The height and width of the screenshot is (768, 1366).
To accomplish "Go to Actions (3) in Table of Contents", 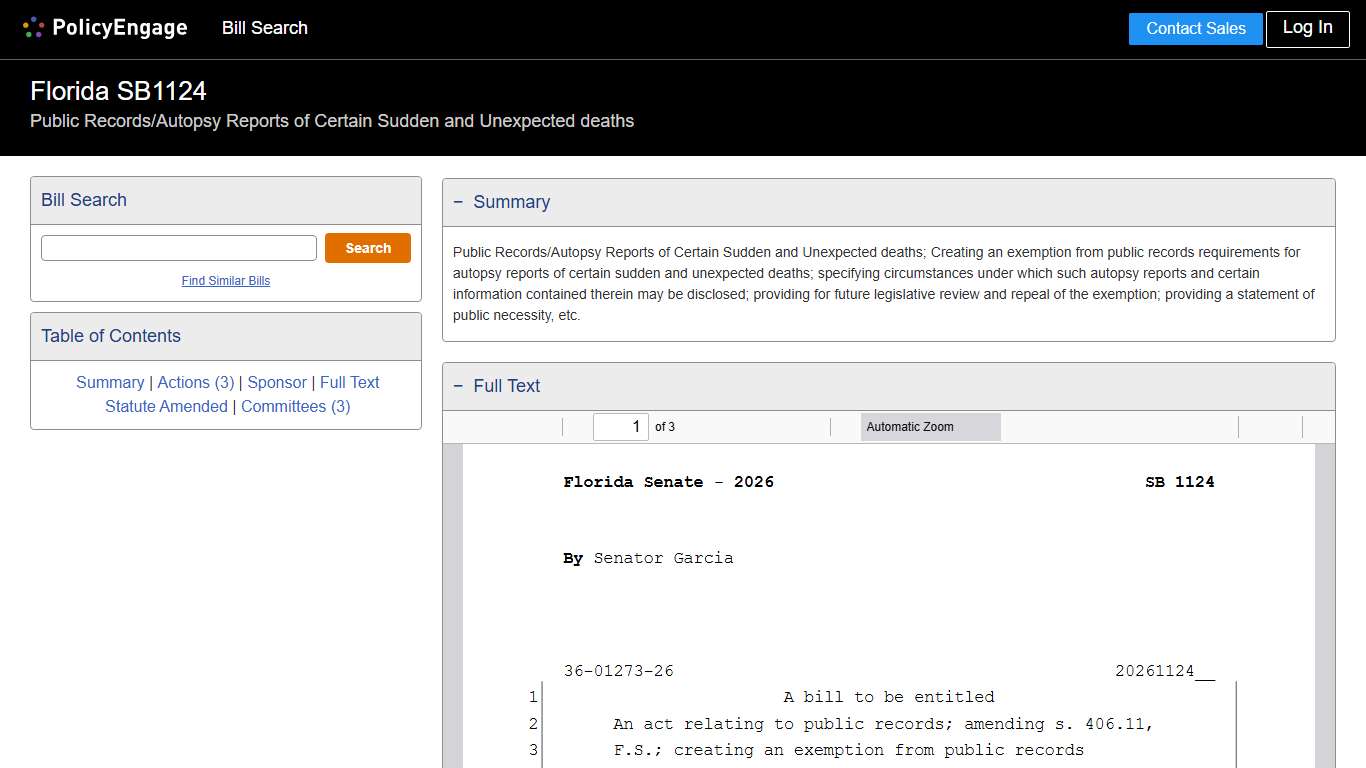I will pos(196,382).
